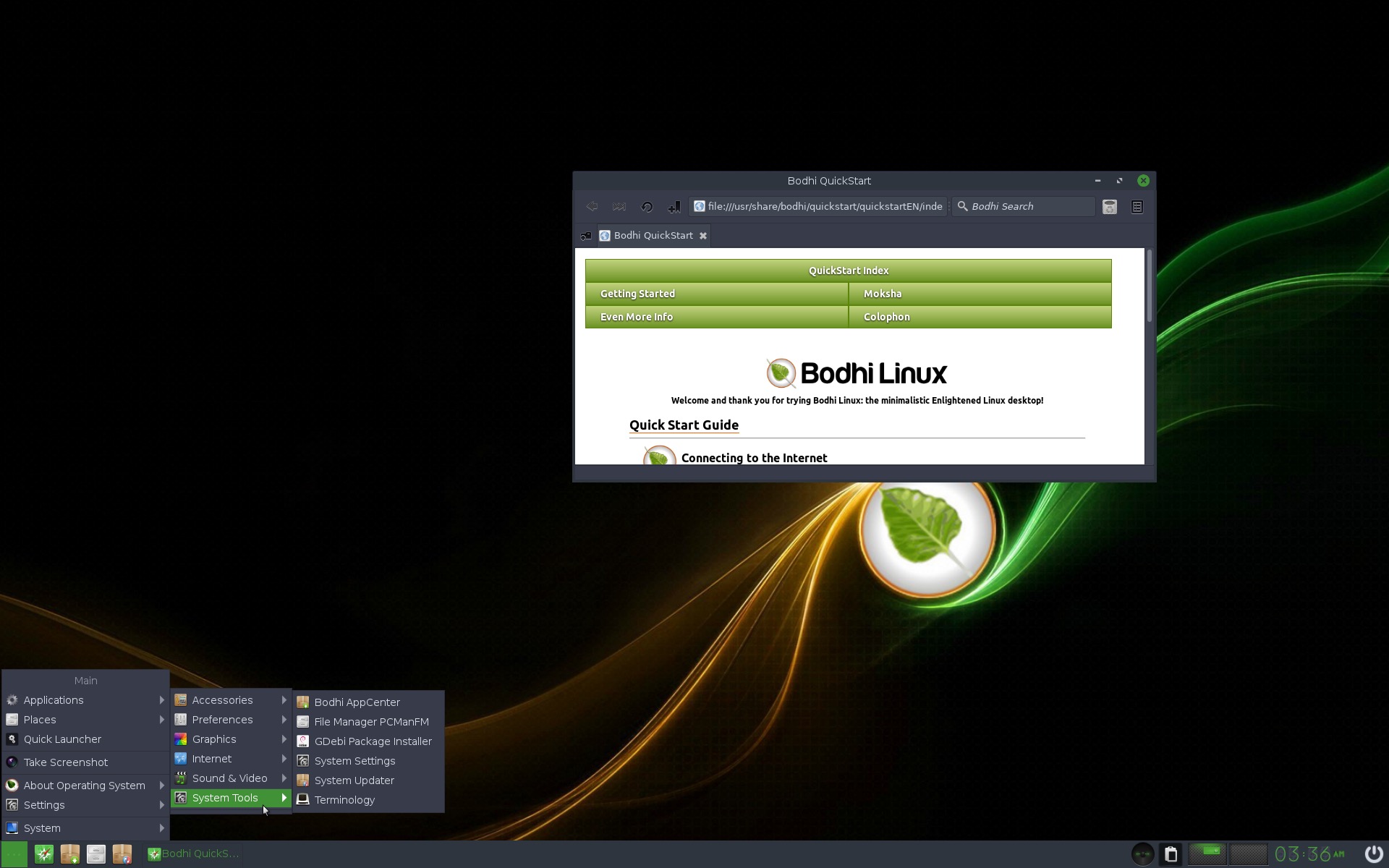Open System Settings from System Tools
The image size is (1389, 868).
368,761
